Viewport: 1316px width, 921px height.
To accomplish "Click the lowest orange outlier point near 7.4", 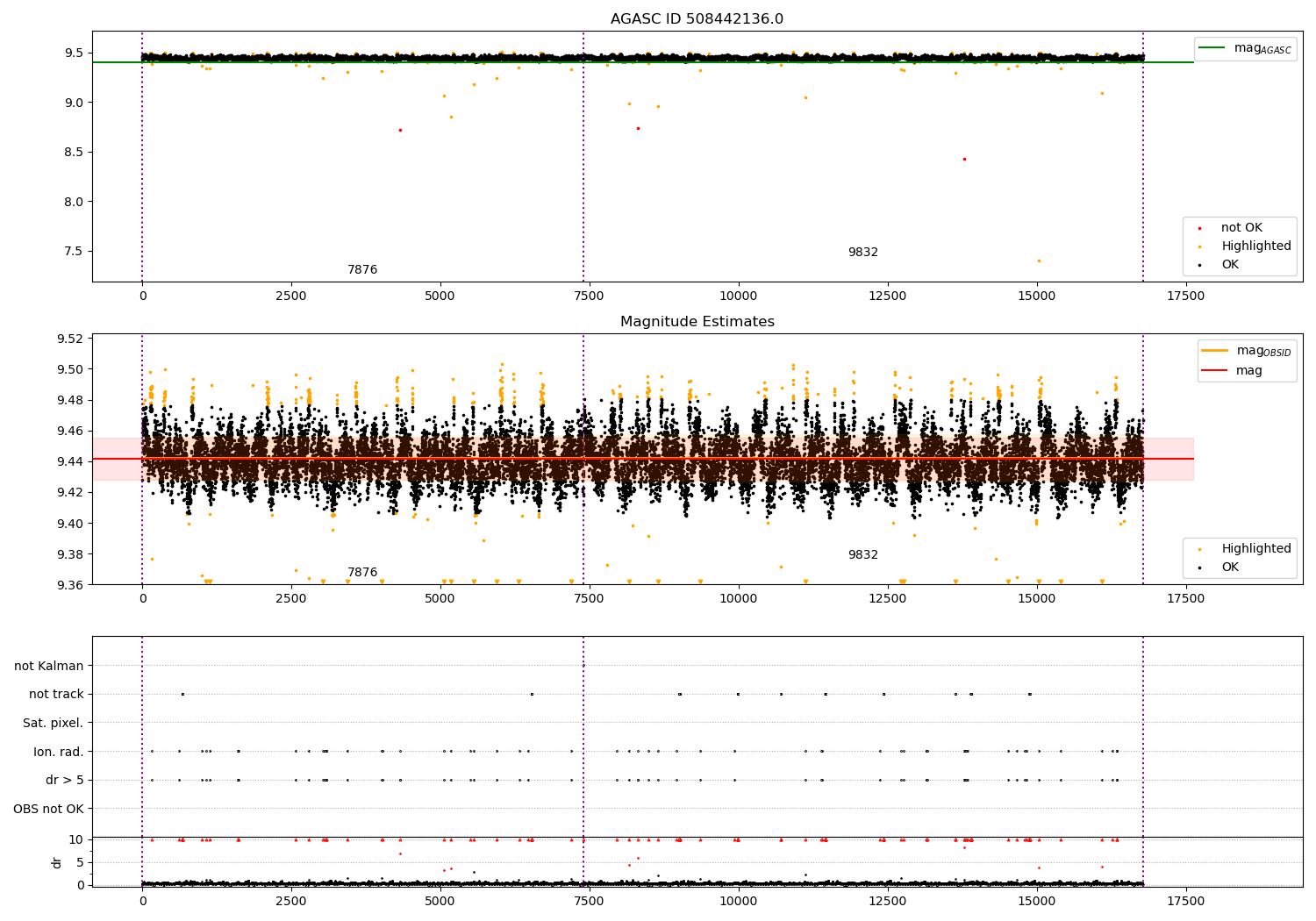I will tap(1039, 261).
